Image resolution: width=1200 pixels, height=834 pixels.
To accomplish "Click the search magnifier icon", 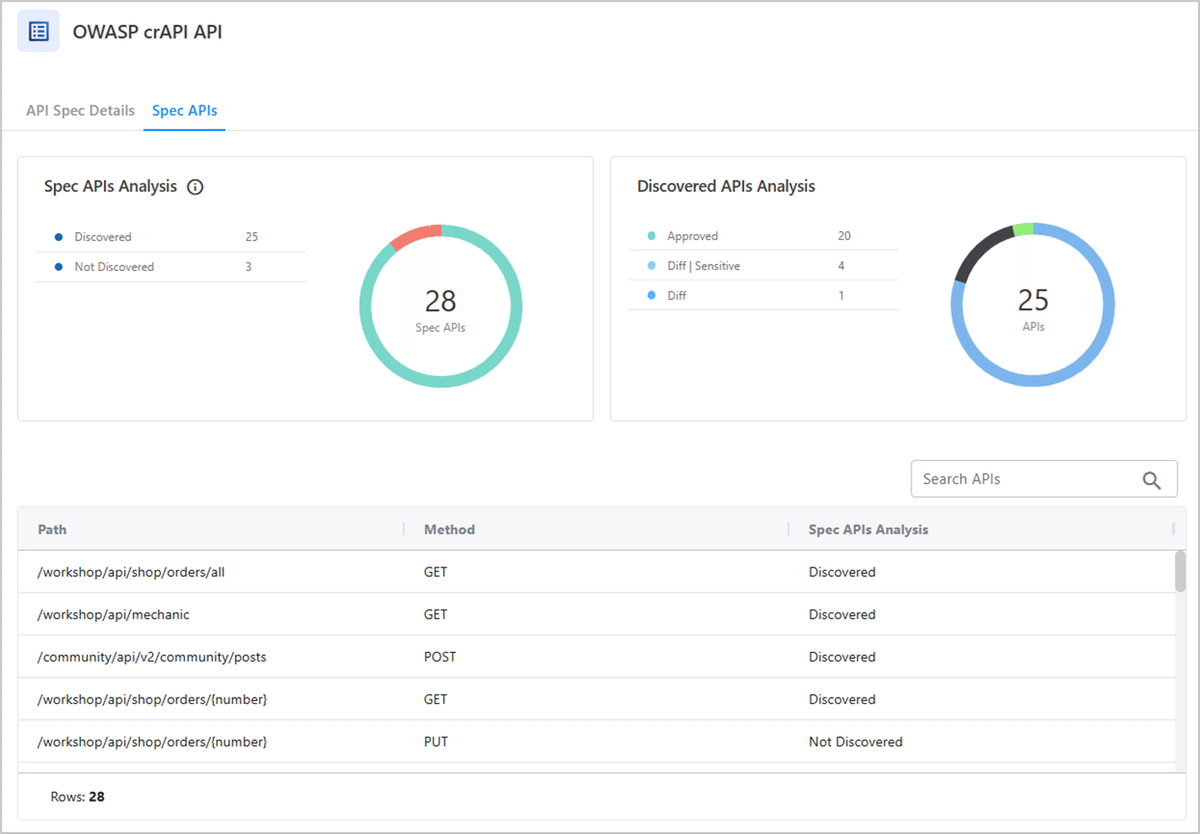I will coord(1152,478).
